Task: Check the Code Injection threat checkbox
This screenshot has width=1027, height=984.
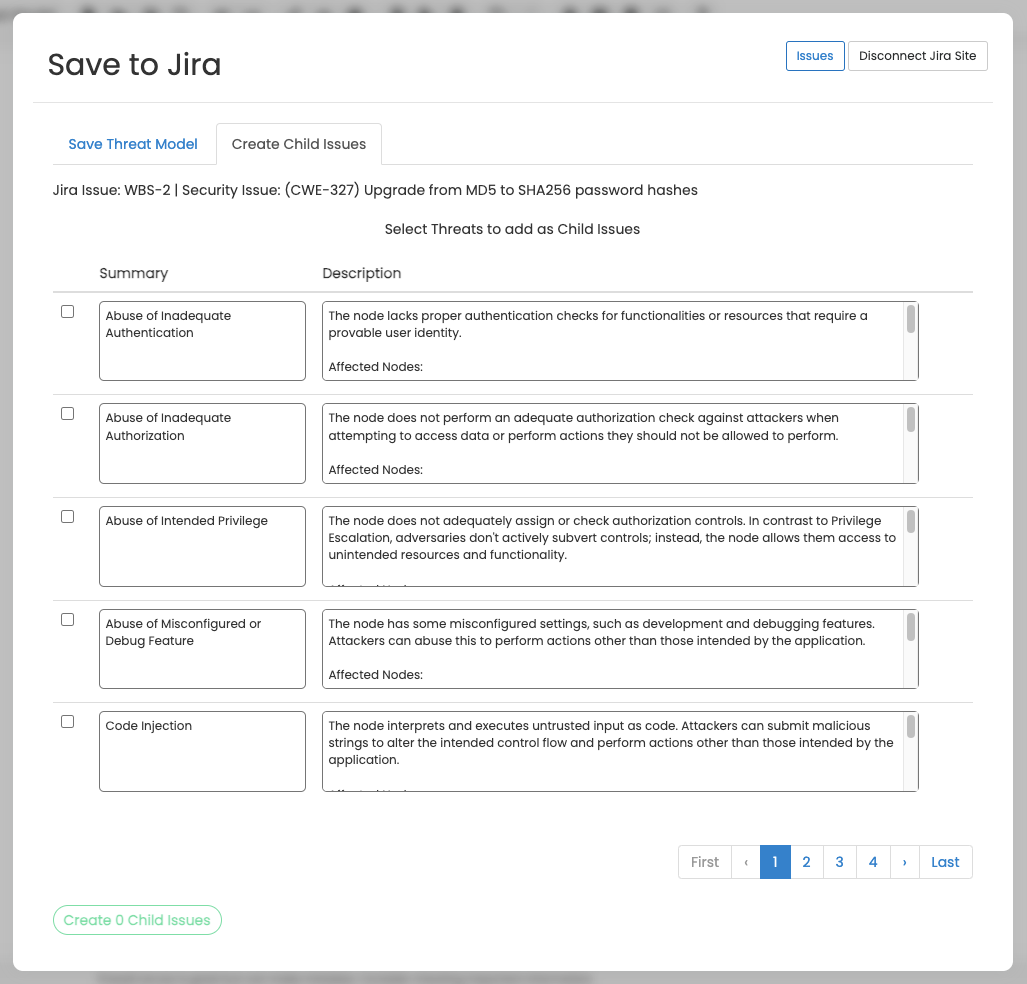Action: [x=68, y=721]
